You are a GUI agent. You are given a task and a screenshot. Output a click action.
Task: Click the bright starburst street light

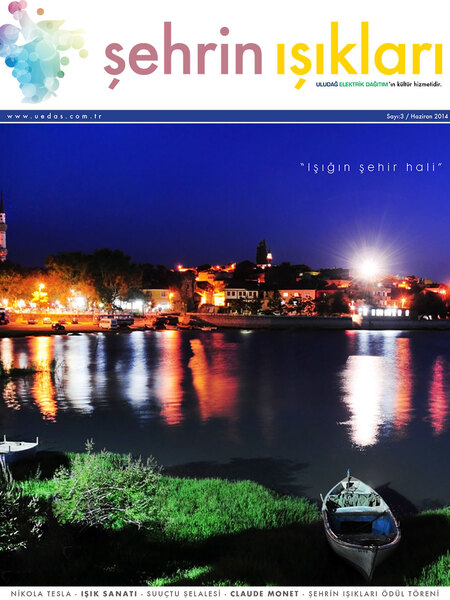(x=369, y=267)
